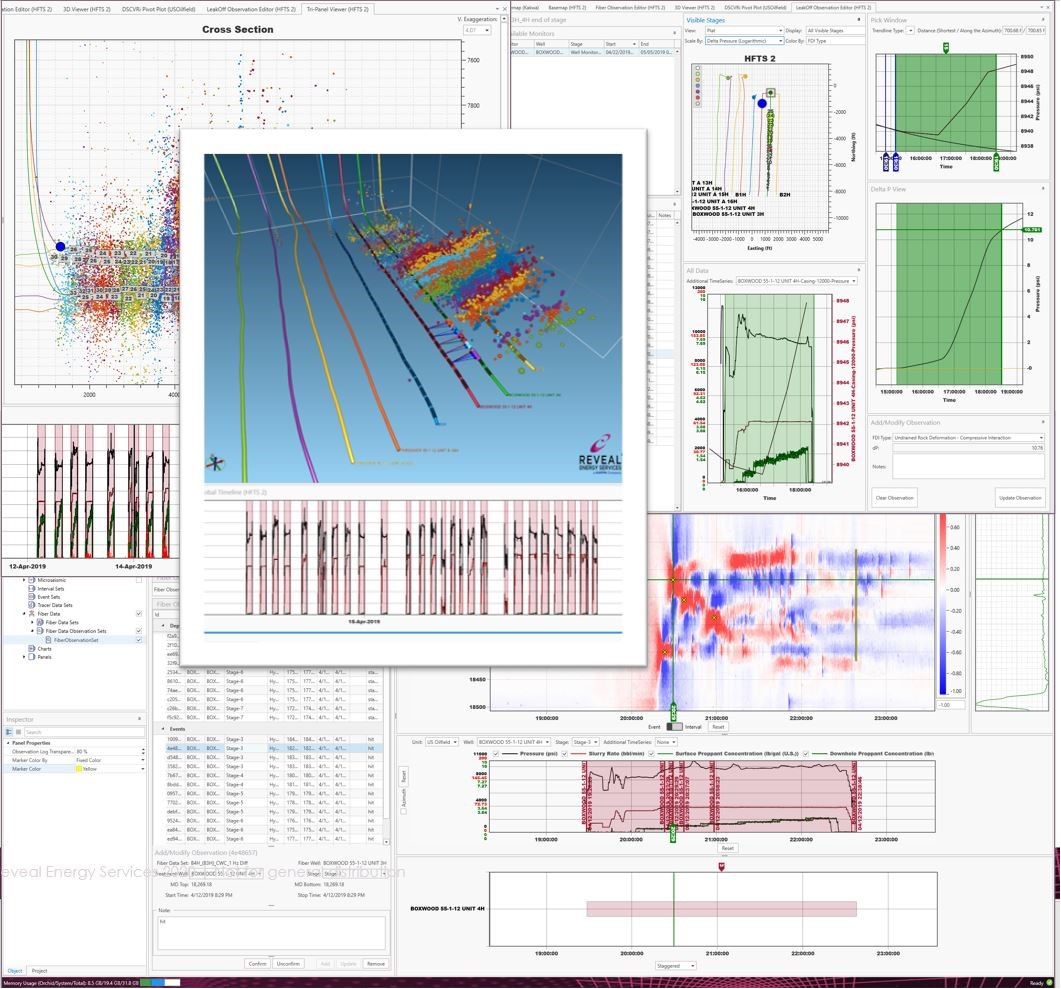1061x989 pixels.
Task: Toggle Surface Proppant Concentration series checkbox
Action: coord(651,754)
